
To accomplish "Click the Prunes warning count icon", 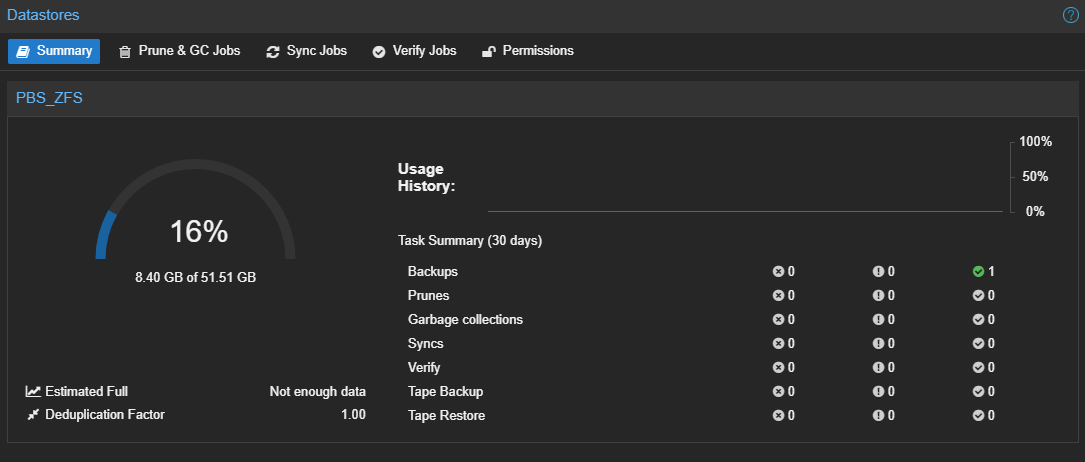I will pos(878,295).
